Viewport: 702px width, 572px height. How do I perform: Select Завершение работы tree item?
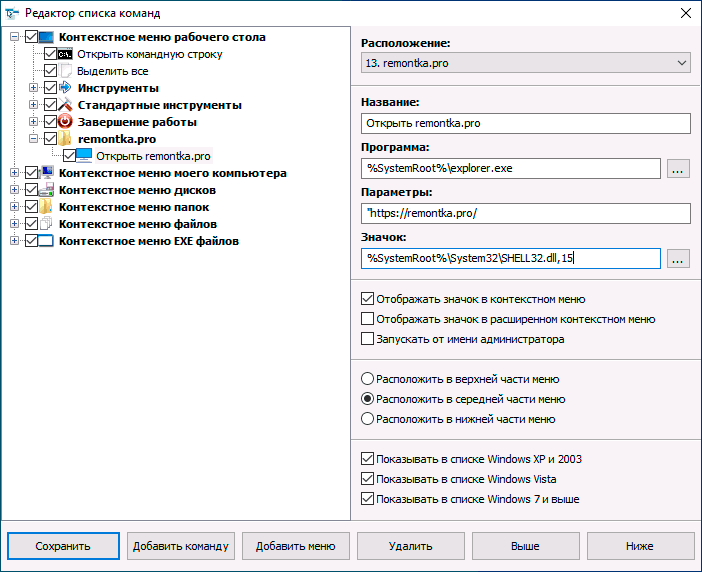point(137,122)
